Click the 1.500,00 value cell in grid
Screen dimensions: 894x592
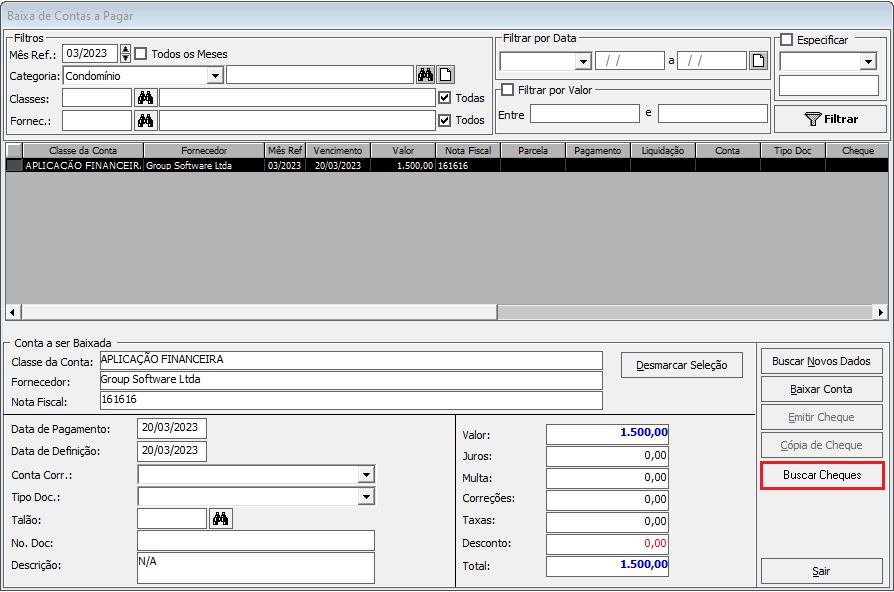[x=403, y=165]
